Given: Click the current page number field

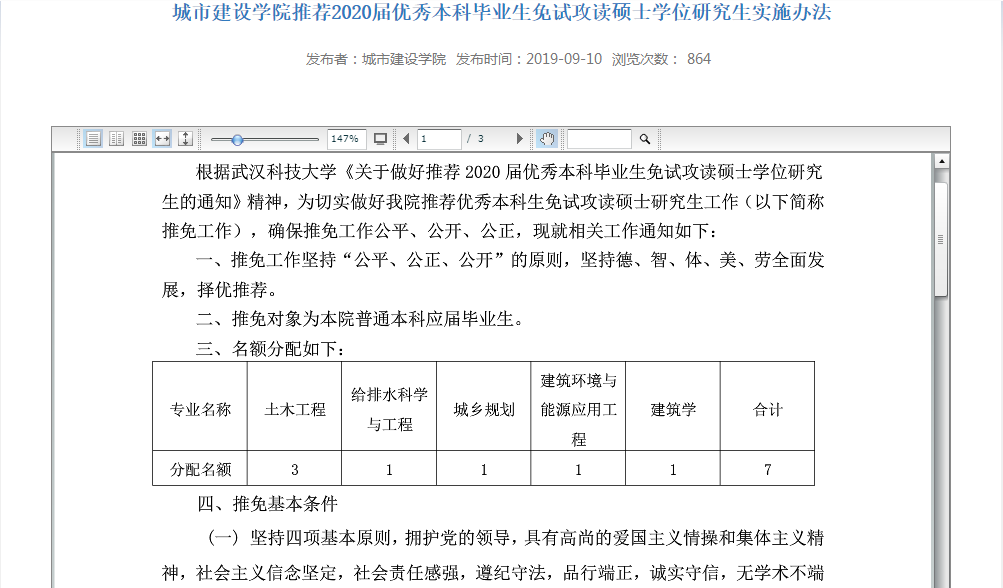Looking at the screenshot, I should pos(439,139).
